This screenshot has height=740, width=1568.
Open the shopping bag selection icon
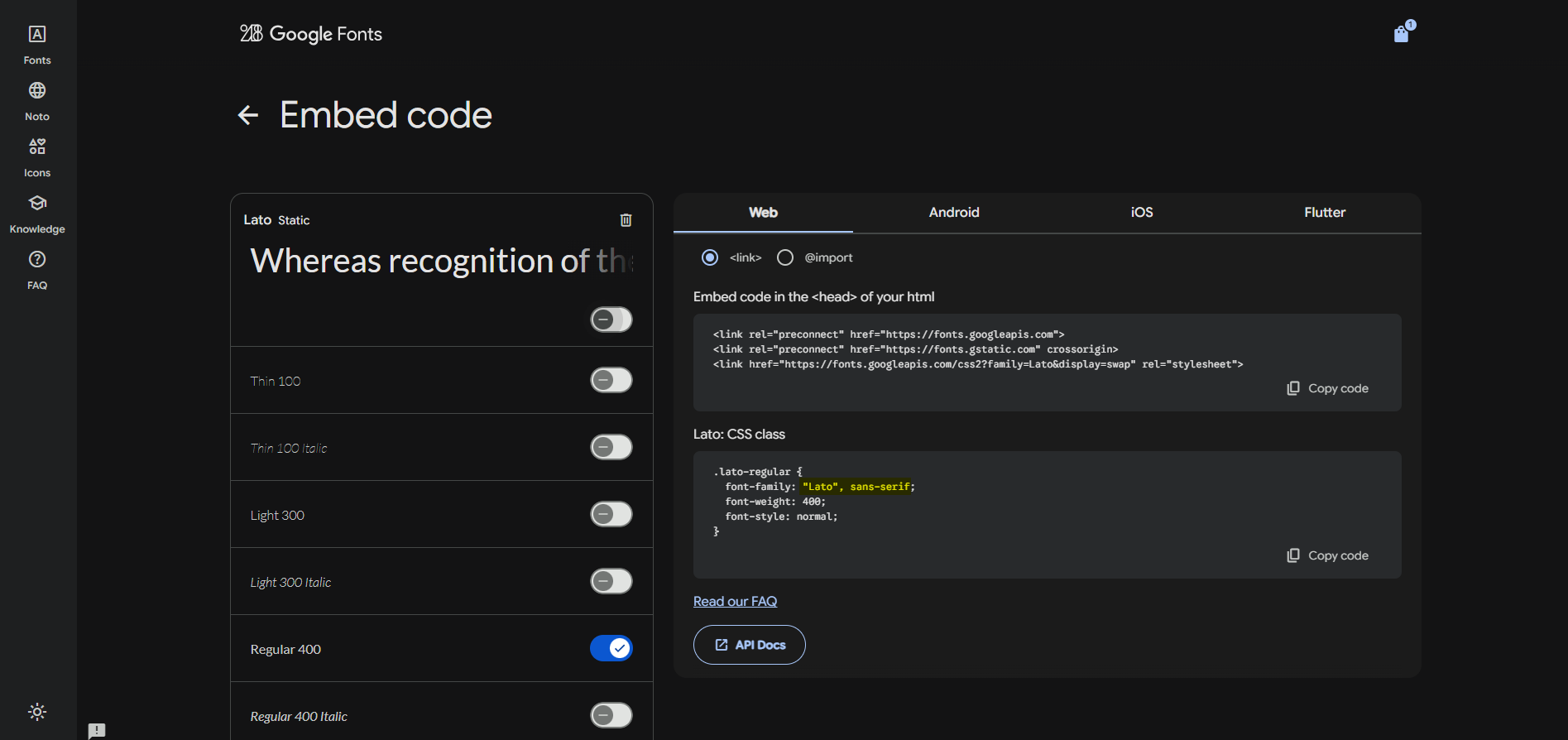click(x=1402, y=34)
